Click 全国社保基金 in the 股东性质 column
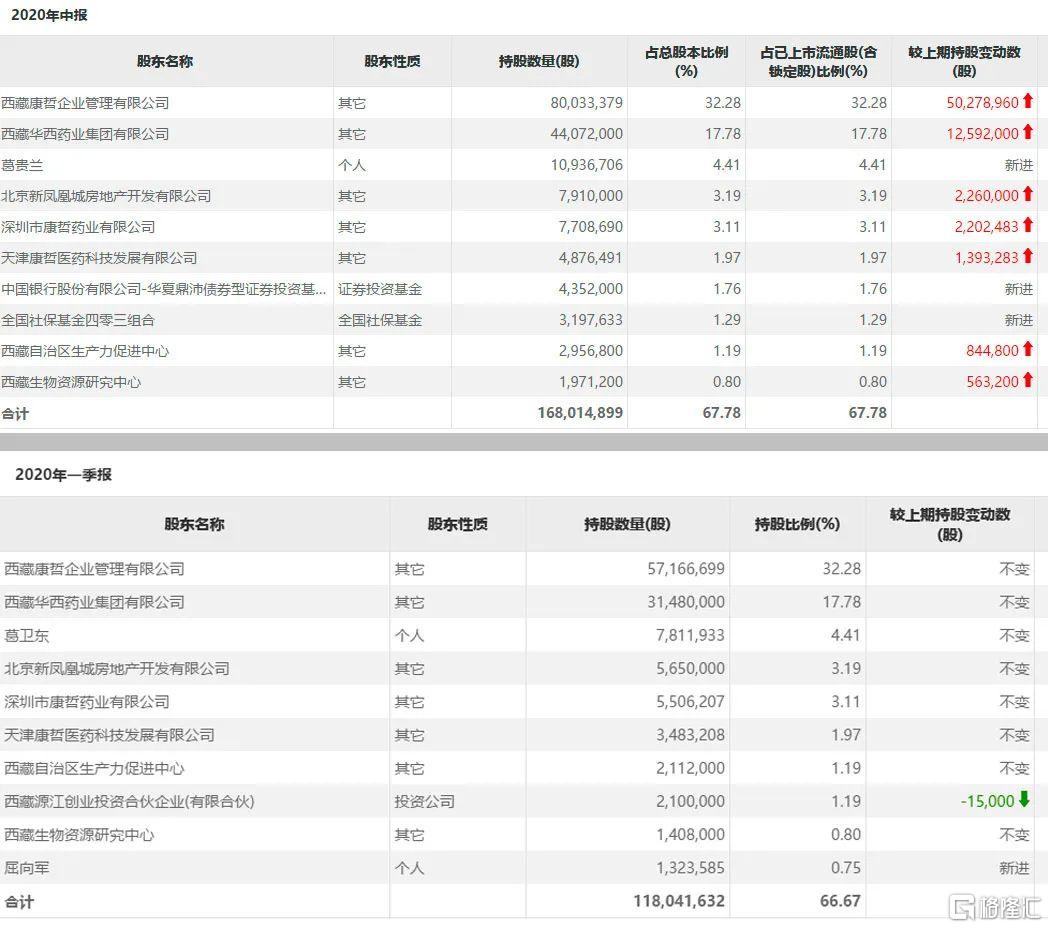Image resolution: width=1048 pixels, height=928 pixels. tap(380, 320)
